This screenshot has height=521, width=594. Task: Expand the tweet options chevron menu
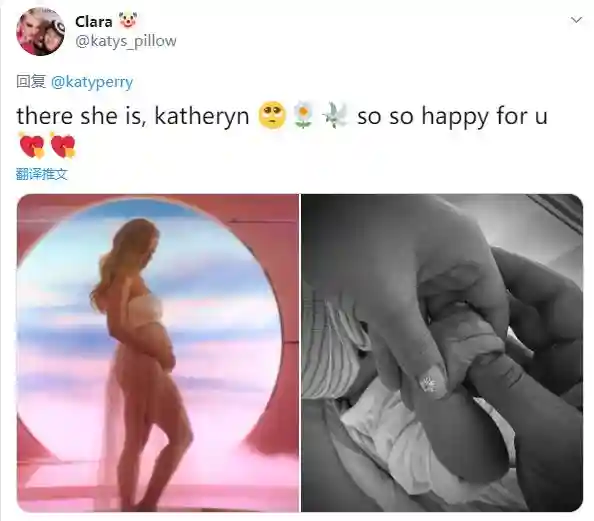pyautogui.click(x=576, y=20)
